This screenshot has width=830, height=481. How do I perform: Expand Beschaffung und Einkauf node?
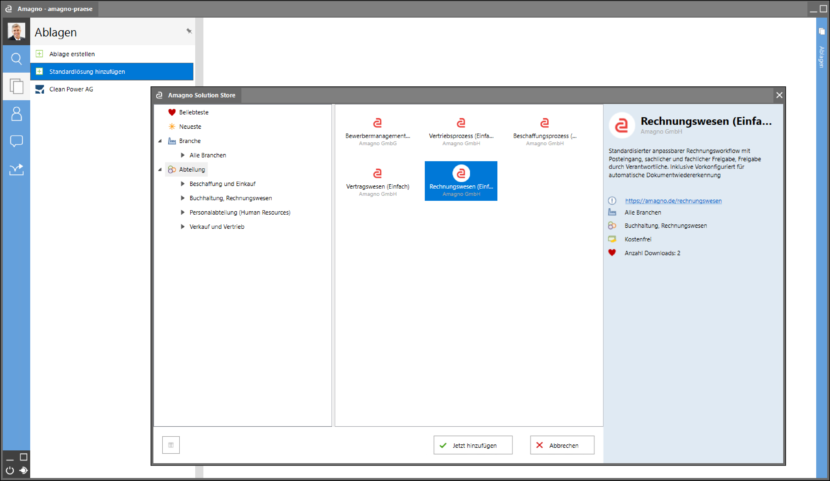(x=183, y=184)
